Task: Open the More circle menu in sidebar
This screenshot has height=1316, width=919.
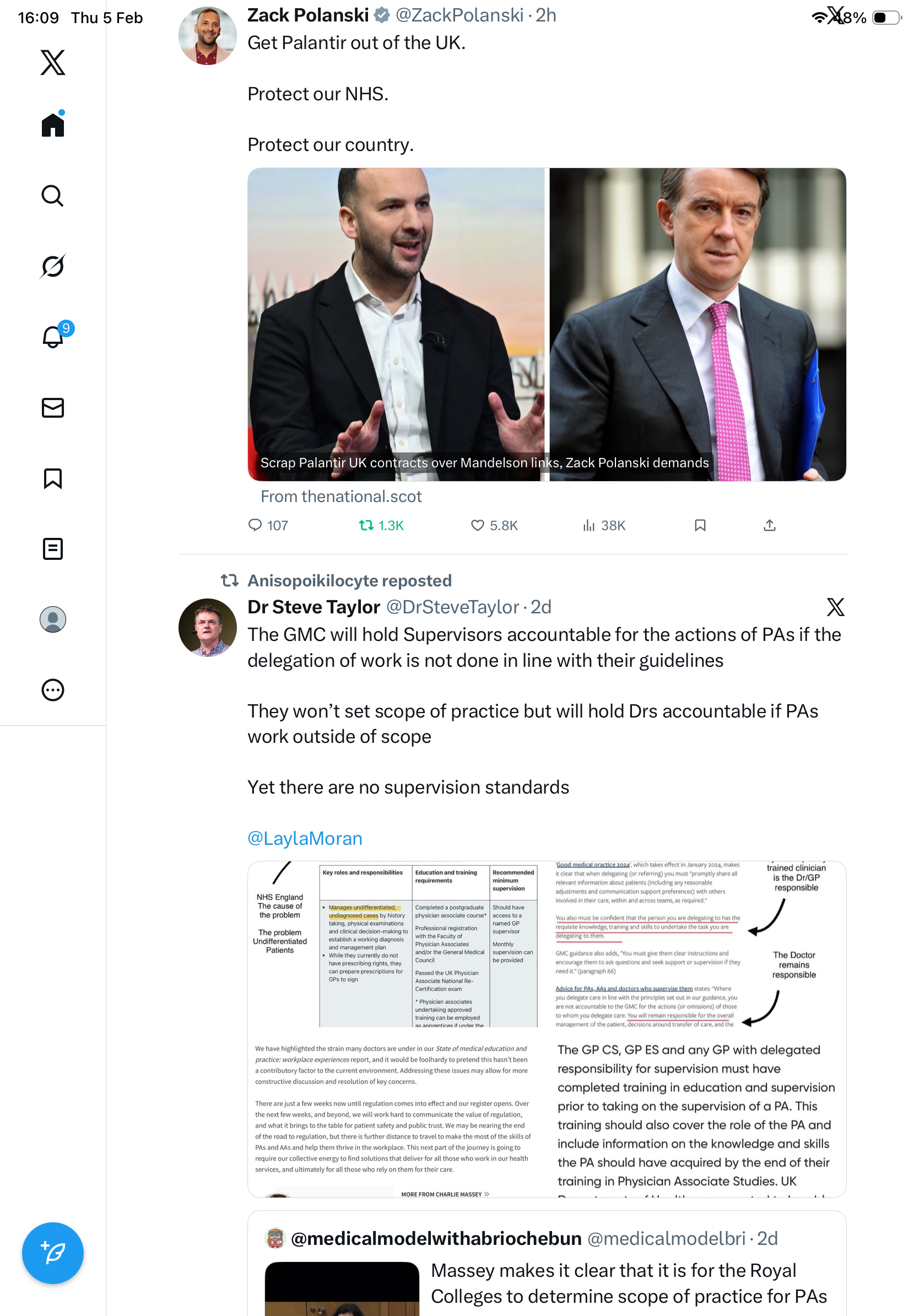Action: (x=53, y=689)
